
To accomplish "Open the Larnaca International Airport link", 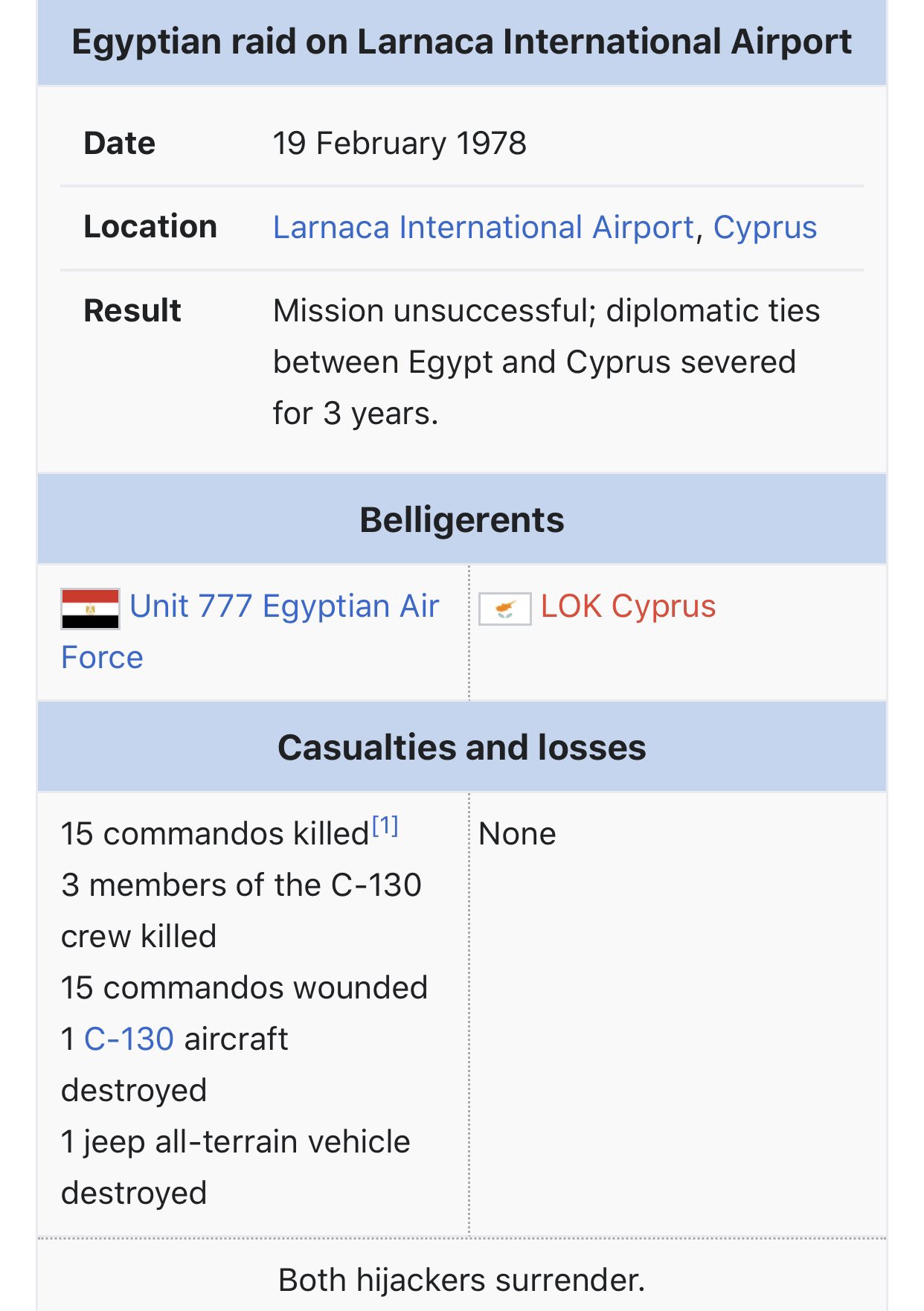I will click(484, 227).
